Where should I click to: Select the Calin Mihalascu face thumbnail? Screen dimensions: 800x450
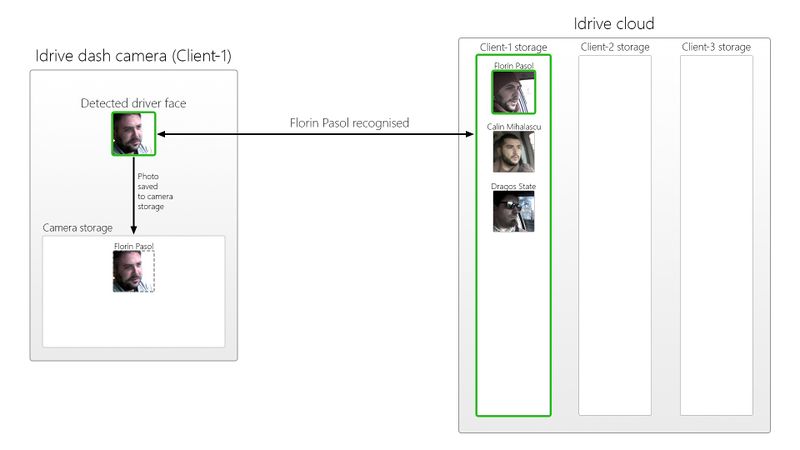point(513,153)
